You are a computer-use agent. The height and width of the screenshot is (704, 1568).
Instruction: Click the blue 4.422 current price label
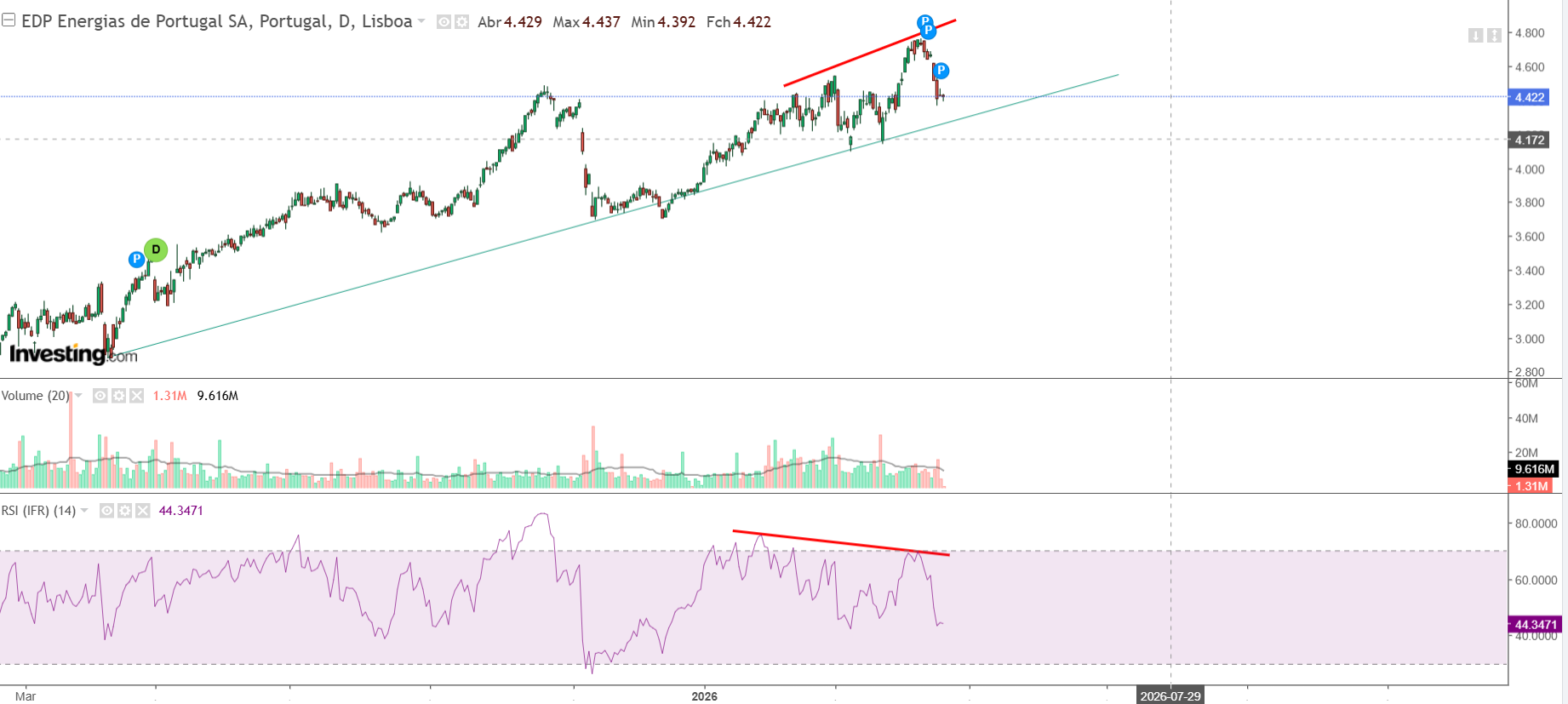pos(1529,97)
